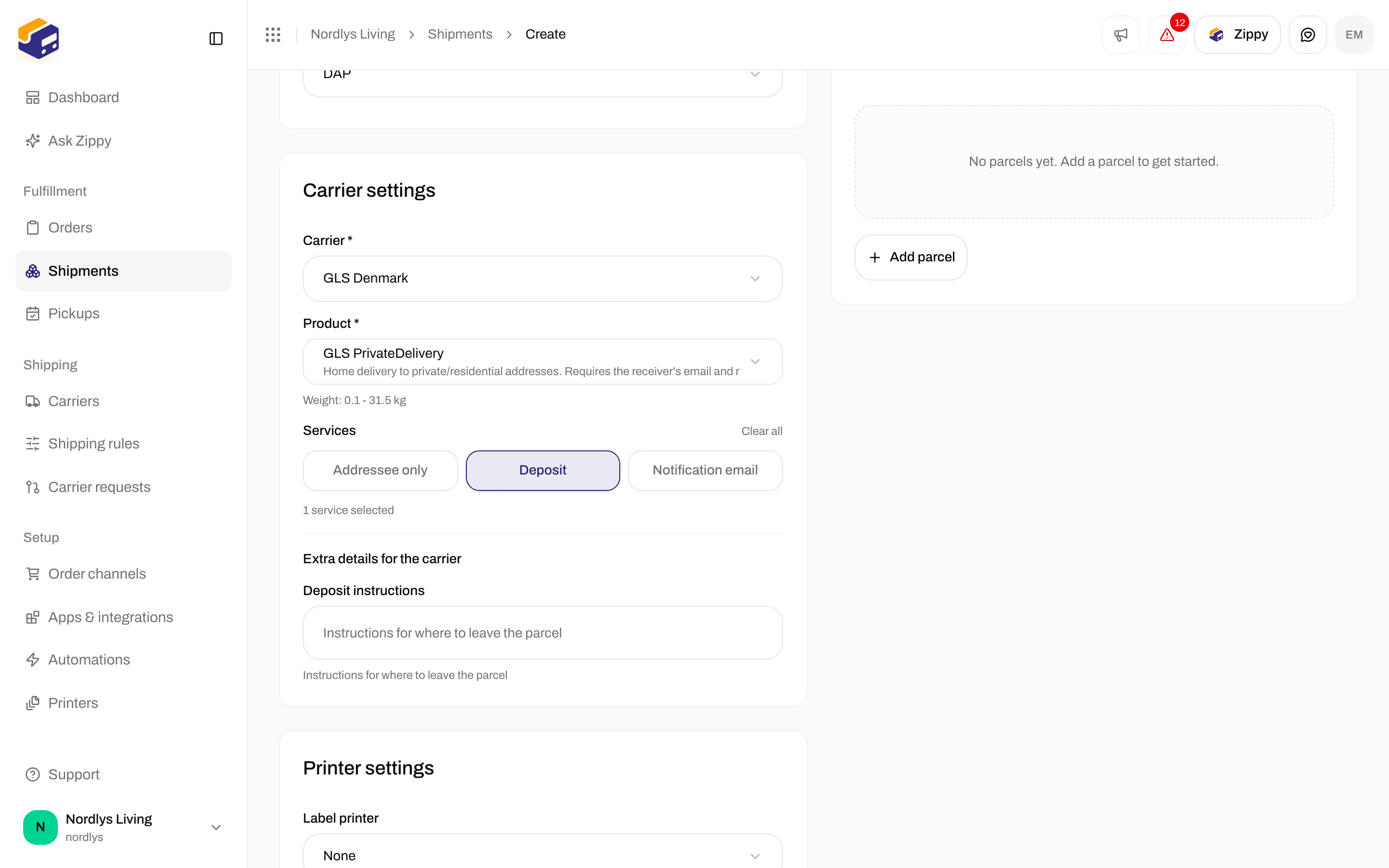Open the apps grid icon
The image size is (1389, 868).
tap(272, 34)
